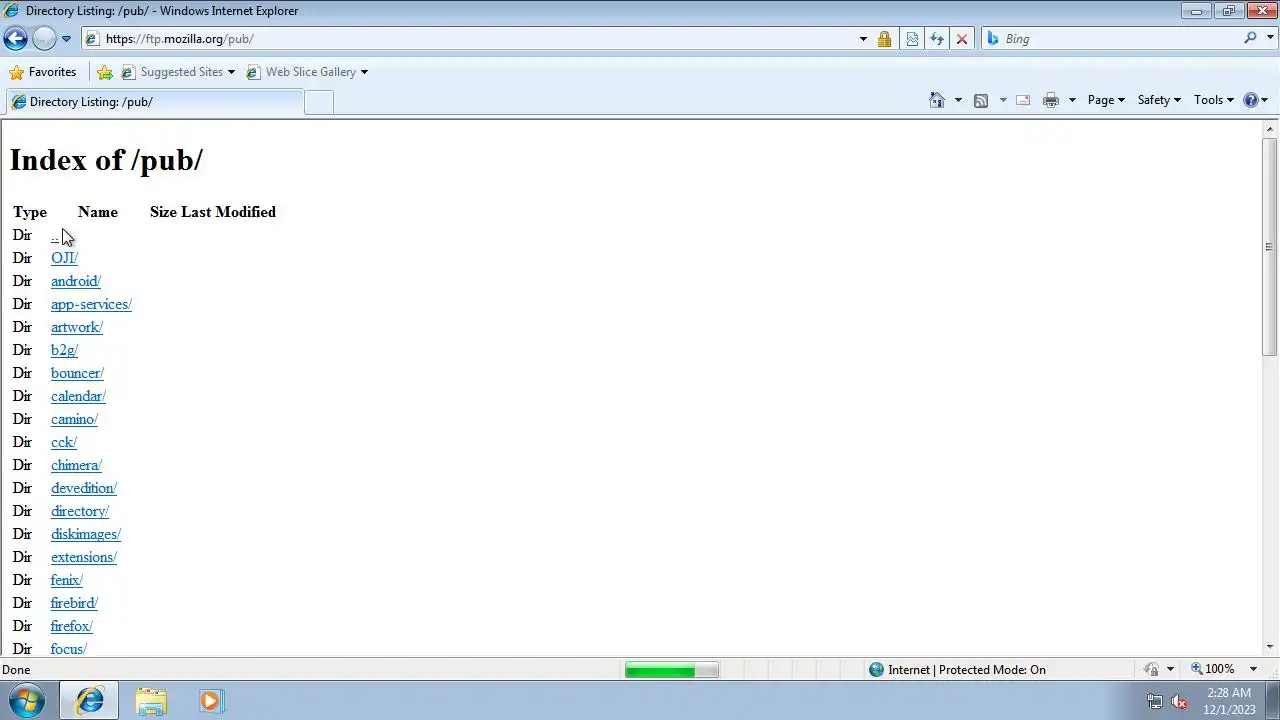This screenshot has width=1280, height=720.
Task: Open the artwork/ directory link
Action: tap(77, 327)
